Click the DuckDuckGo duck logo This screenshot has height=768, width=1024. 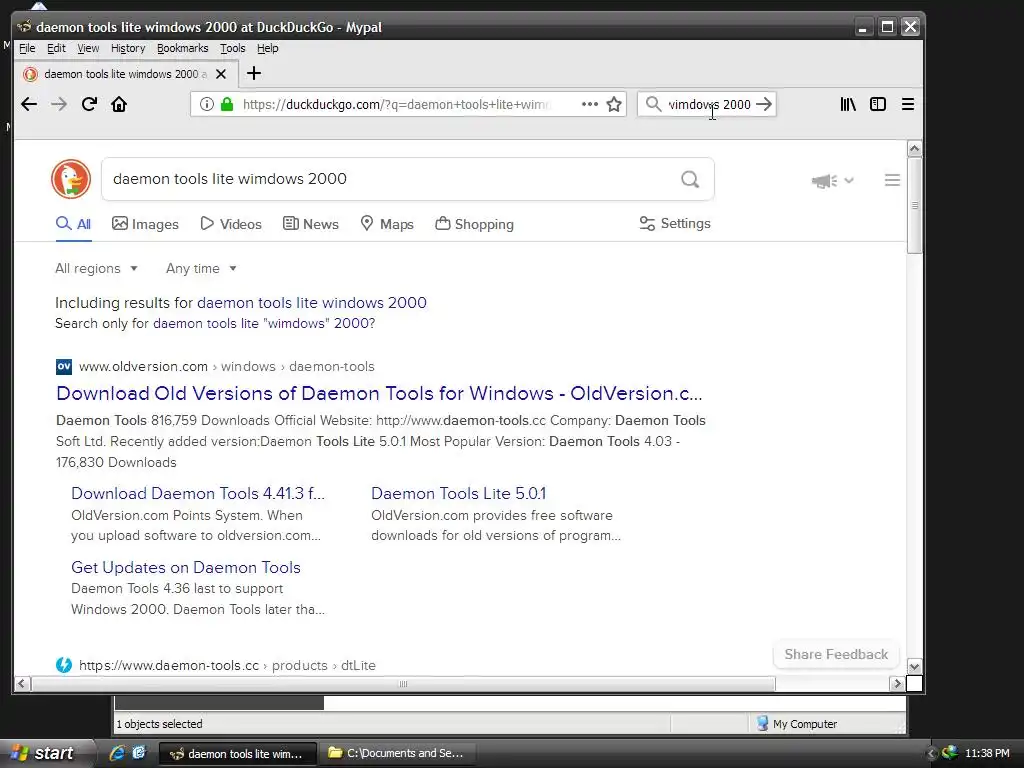click(71, 179)
